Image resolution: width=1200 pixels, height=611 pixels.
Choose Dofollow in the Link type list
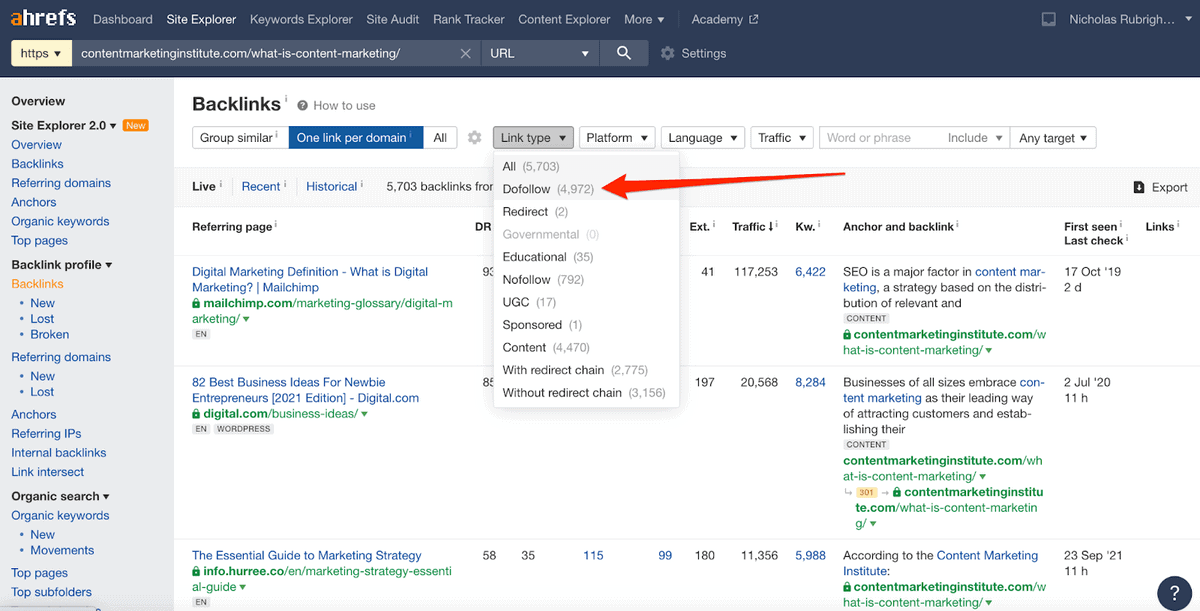[x=586, y=189]
